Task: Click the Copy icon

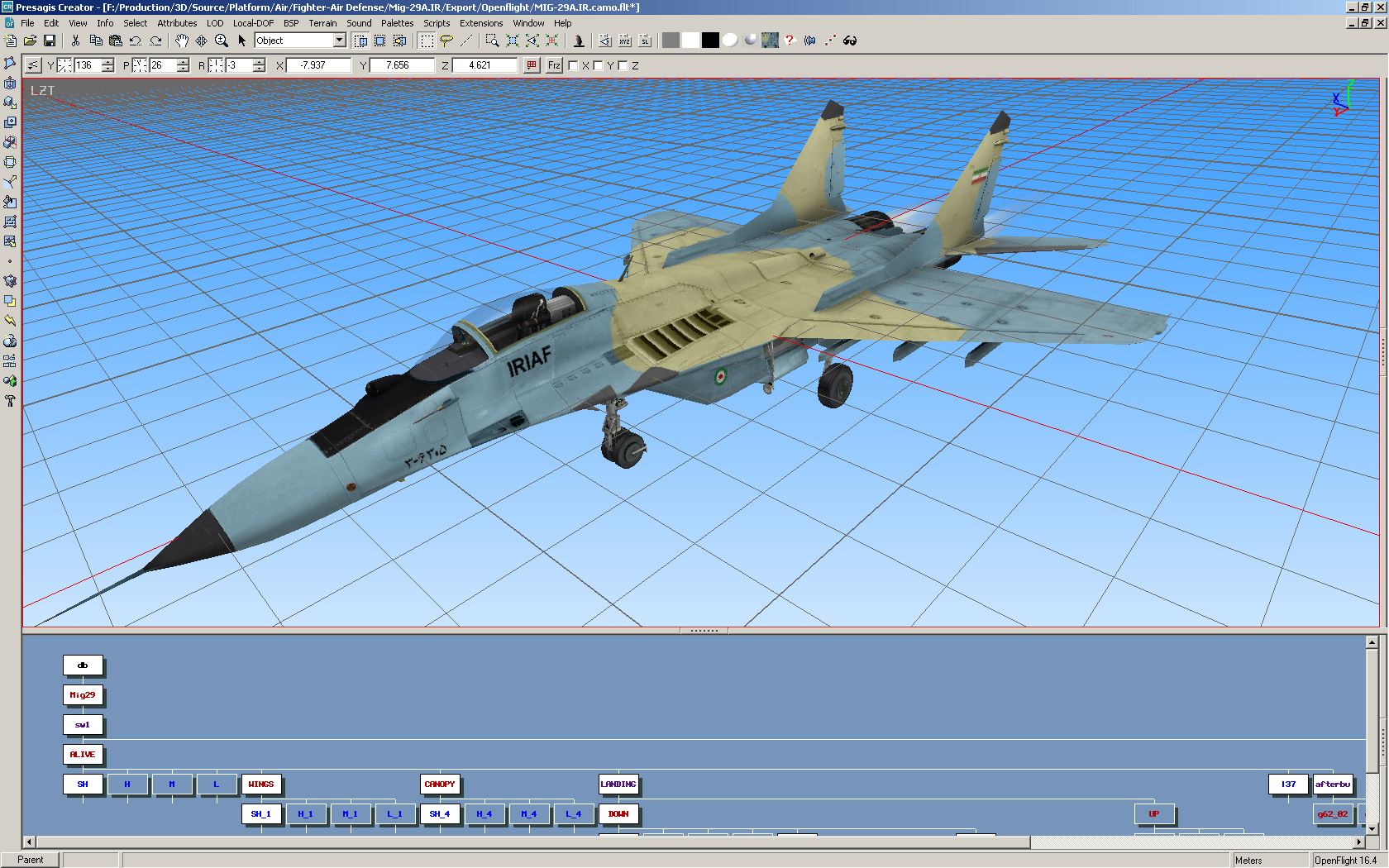Action: [x=95, y=41]
